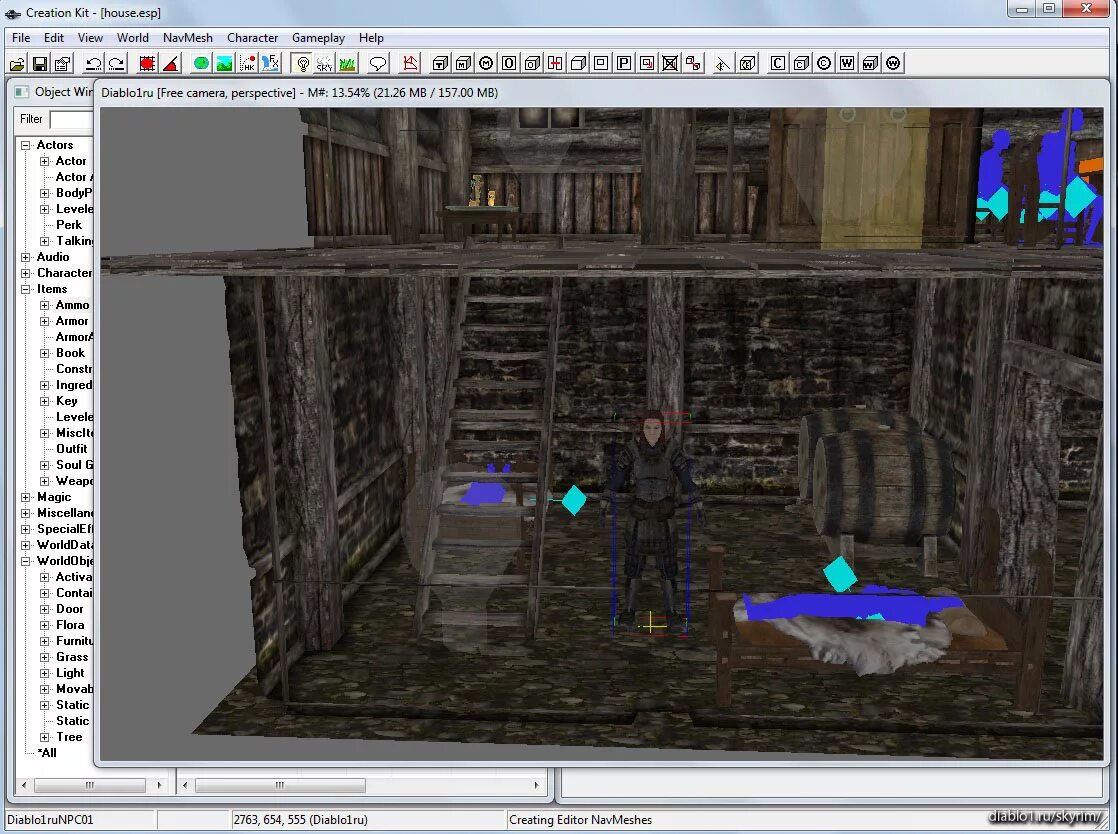The height and width of the screenshot is (834, 1118).
Task: Open the World menu
Action: pos(133,38)
